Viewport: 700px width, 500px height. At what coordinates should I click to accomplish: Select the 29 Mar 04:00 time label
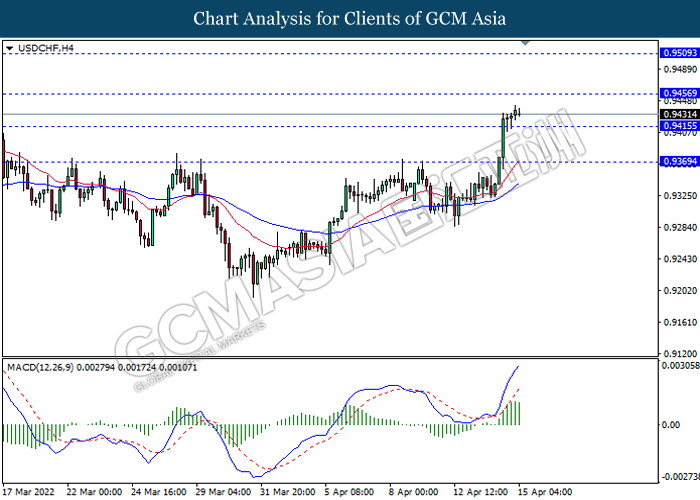223,492
